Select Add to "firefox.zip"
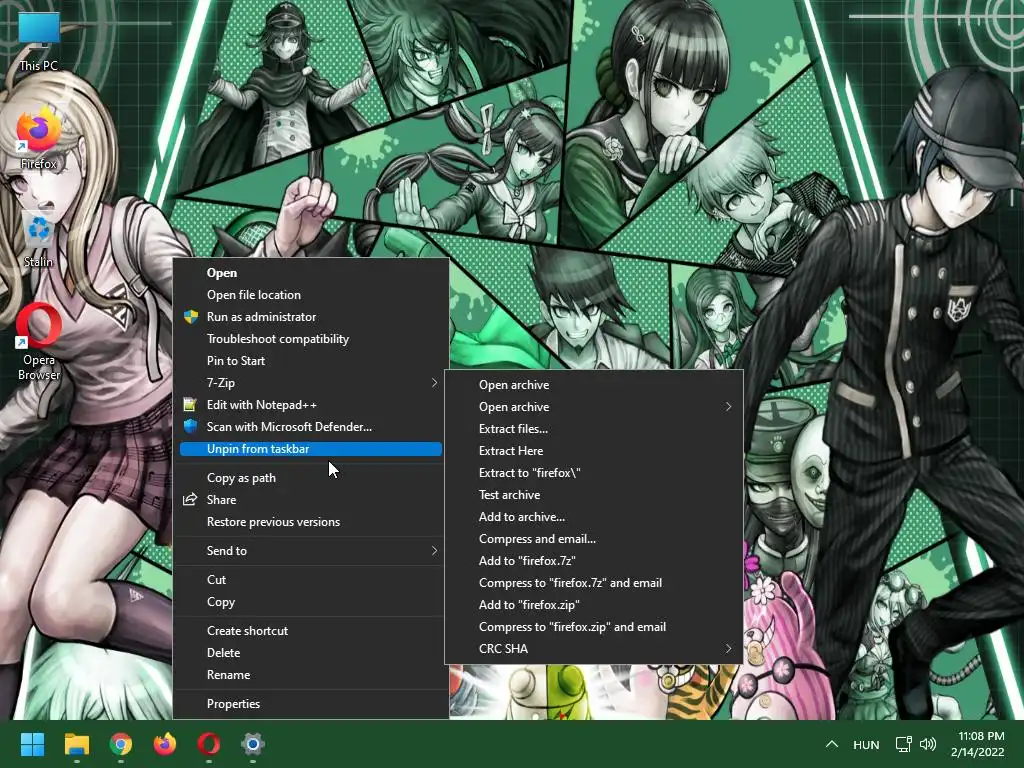Image resolution: width=1024 pixels, height=768 pixels. 594,605
